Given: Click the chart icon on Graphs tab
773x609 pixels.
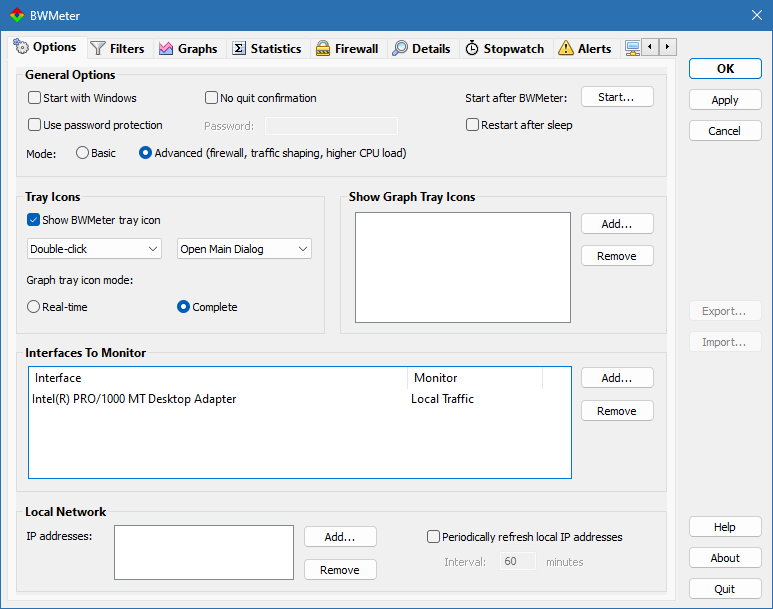Looking at the screenshot, I should tap(166, 48).
